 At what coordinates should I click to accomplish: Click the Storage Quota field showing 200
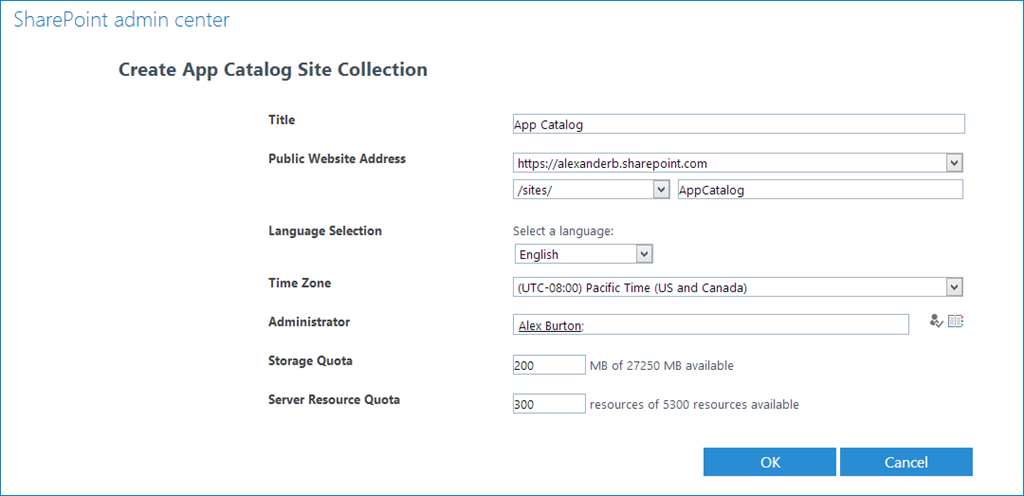tap(549, 365)
